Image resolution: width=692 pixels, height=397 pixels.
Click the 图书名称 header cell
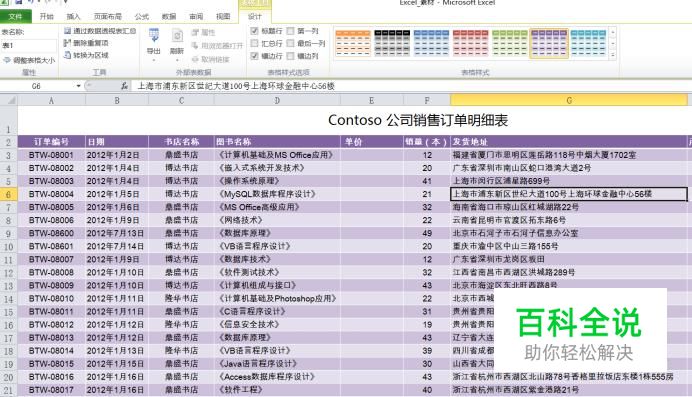click(277, 142)
